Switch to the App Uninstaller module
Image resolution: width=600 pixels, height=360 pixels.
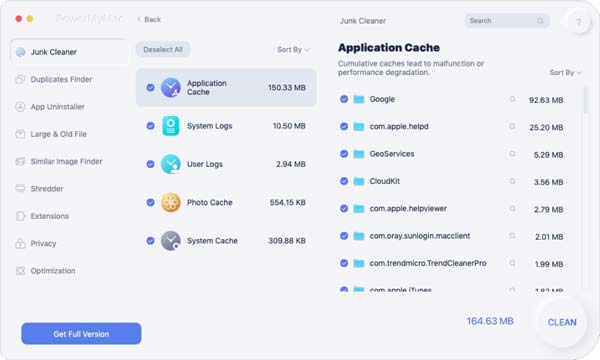(57, 107)
